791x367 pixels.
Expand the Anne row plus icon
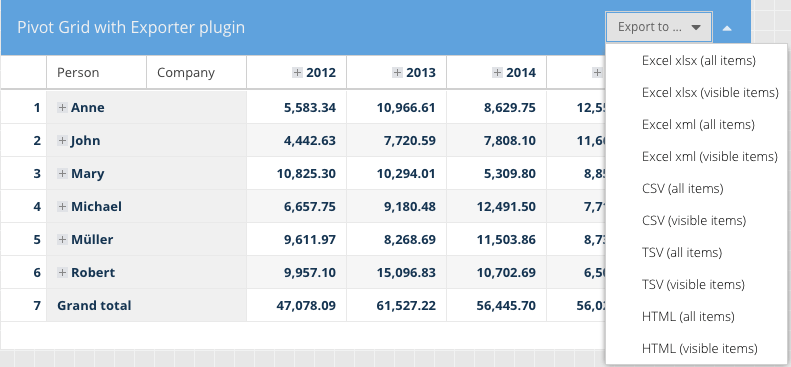click(x=62, y=107)
